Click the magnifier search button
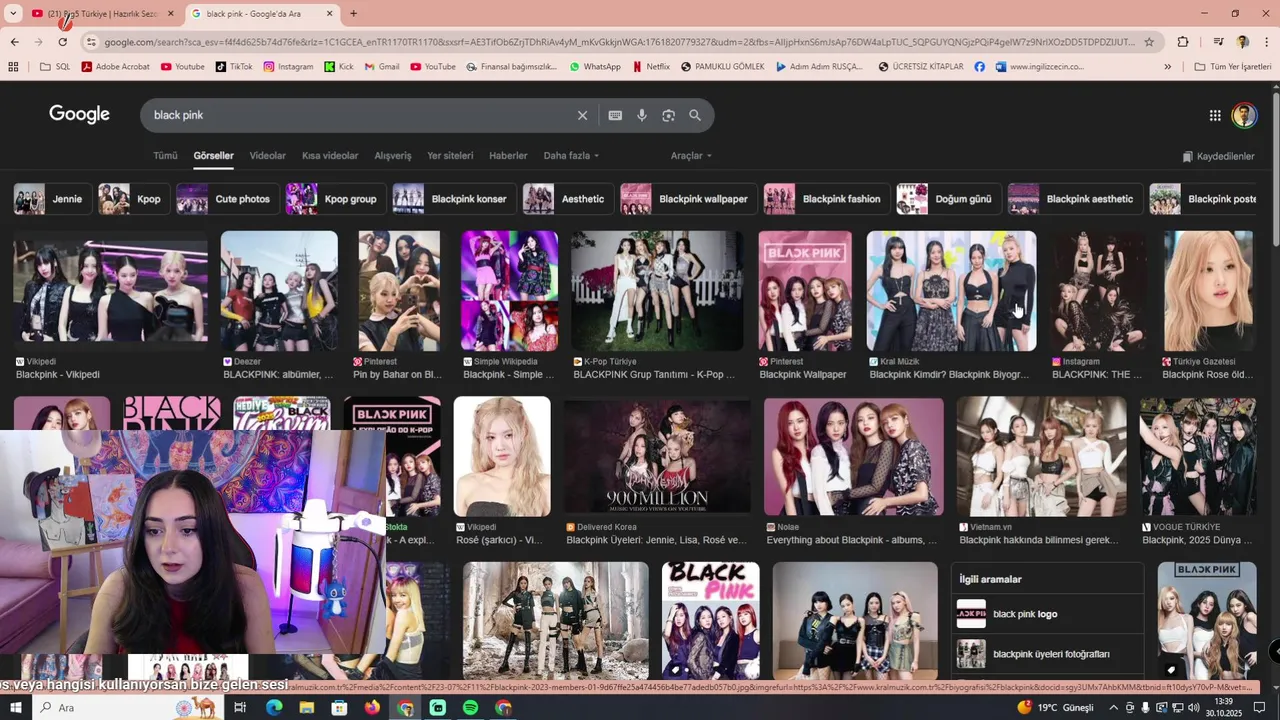 [x=695, y=115]
